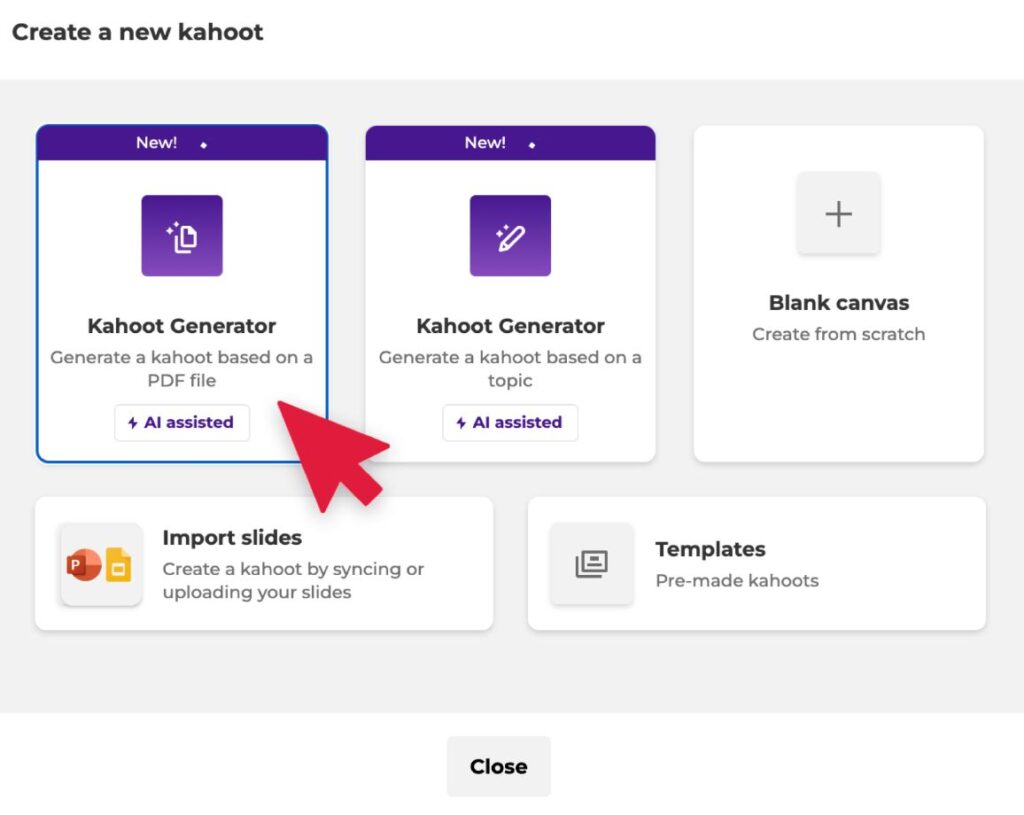Viewport: 1024px width, 815px height.
Task: Click 'Generate a kahoot based on a topic' text
Action: (510, 369)
